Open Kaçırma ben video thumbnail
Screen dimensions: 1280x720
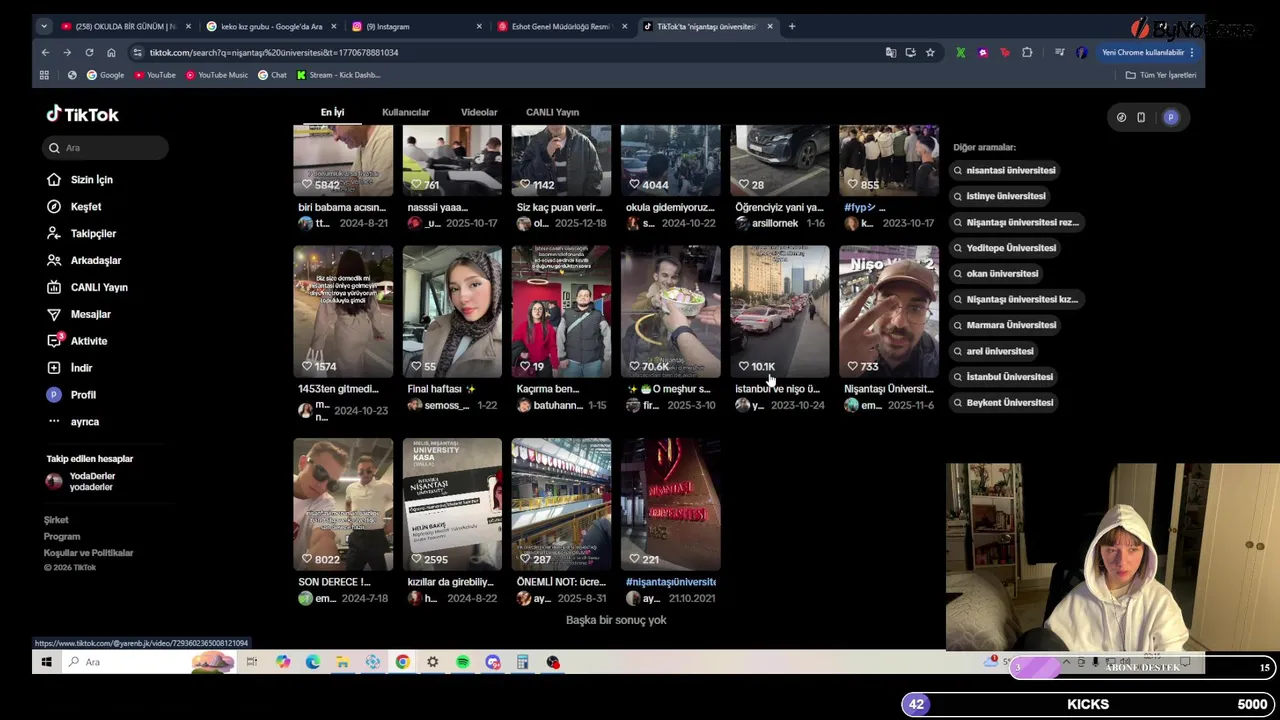pos(561,311)
